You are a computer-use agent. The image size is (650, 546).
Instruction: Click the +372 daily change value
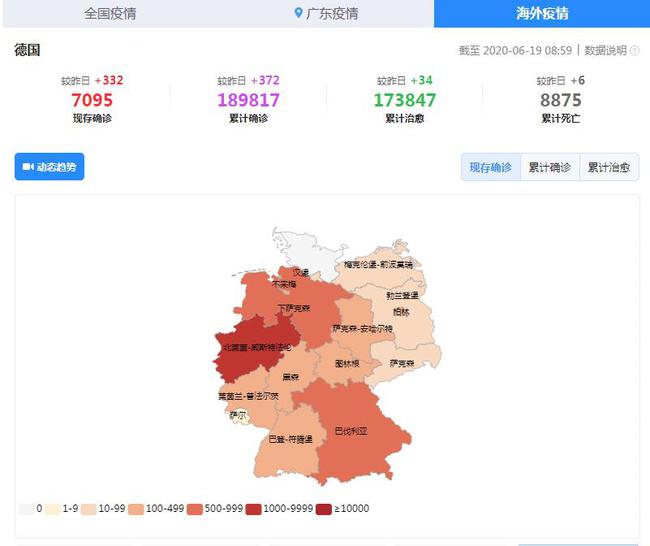(x=265, y=80)
